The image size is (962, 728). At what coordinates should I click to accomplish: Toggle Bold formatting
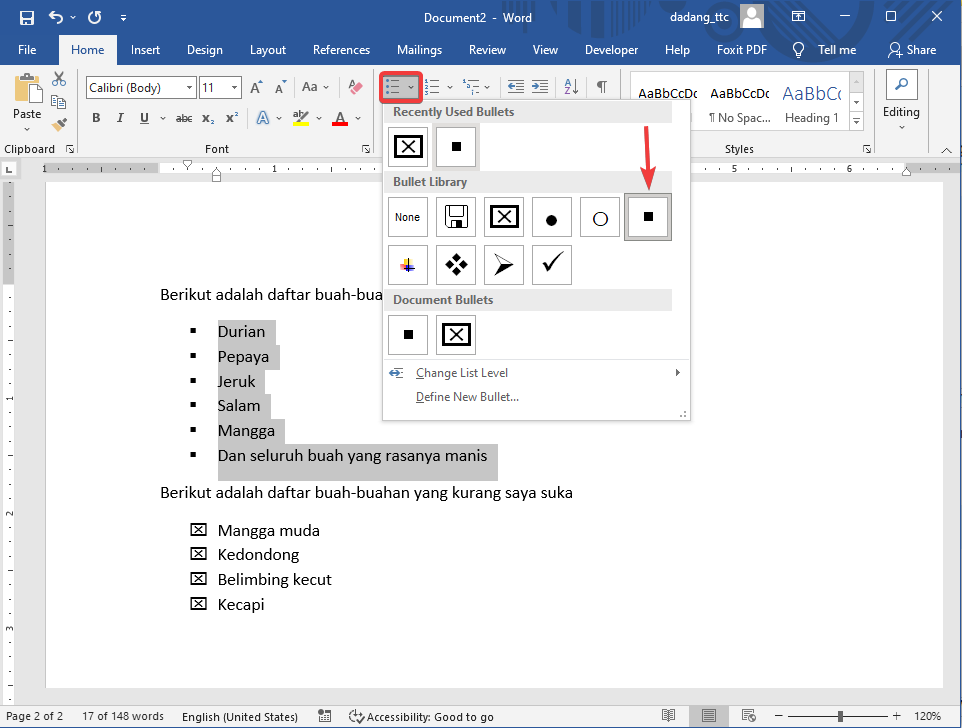pyautogui.click(x=96, y=118)
